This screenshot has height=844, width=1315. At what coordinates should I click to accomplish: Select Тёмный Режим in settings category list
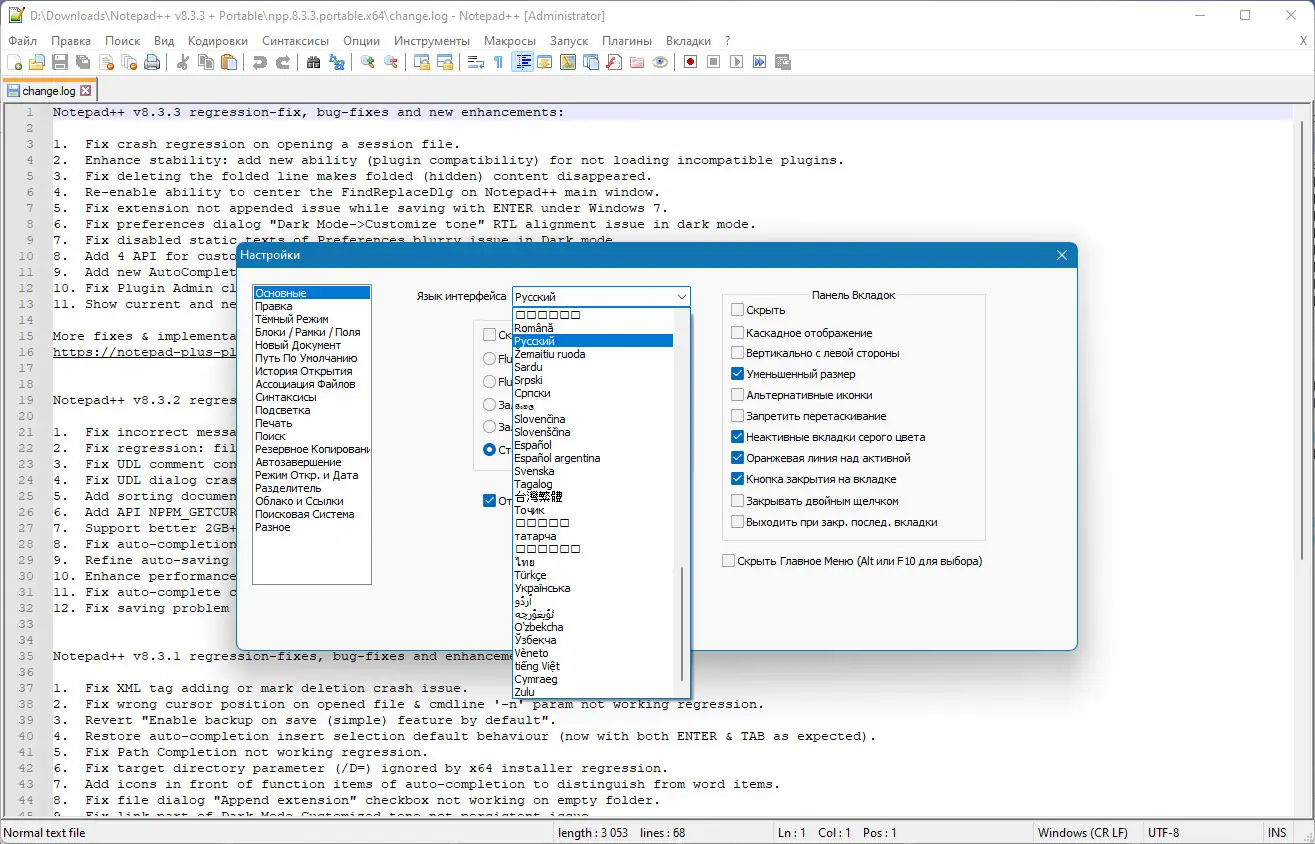(x=291, y=319)
